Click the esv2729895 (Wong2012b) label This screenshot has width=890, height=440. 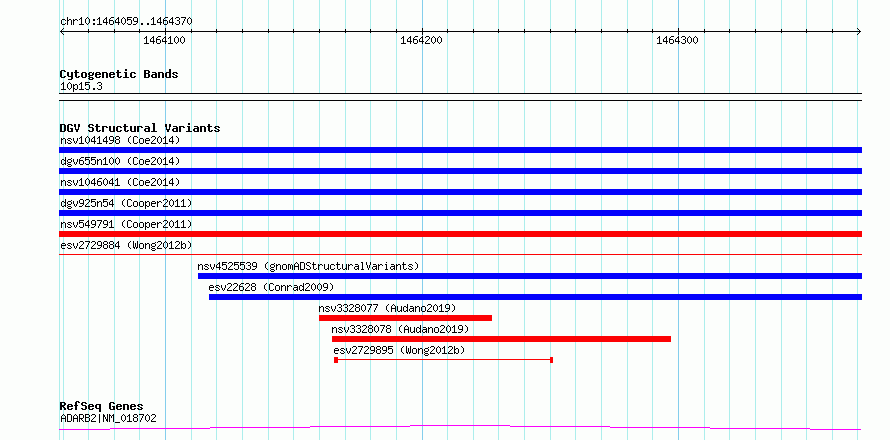click(x=399, y=350)
